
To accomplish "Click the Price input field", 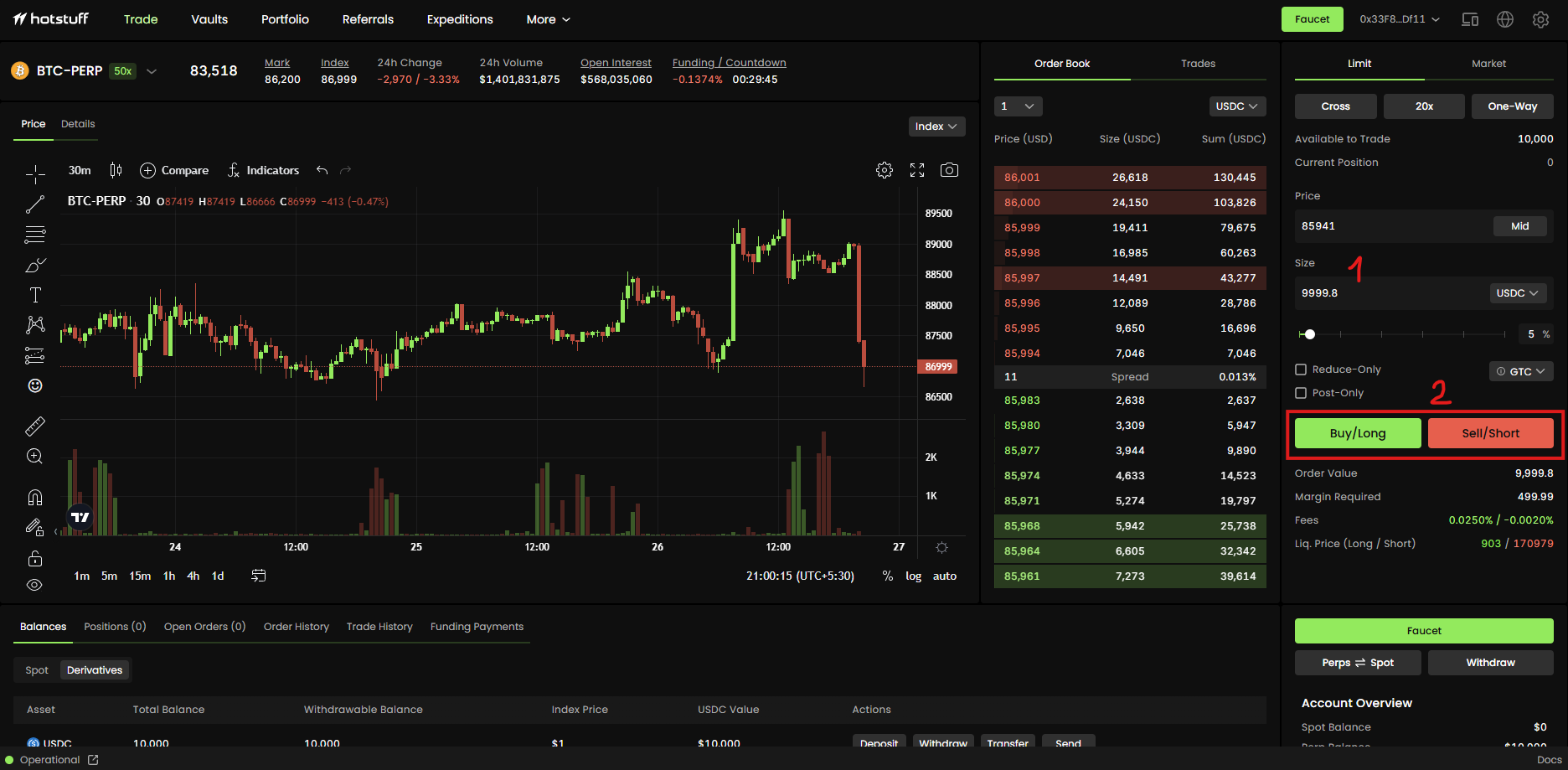I will tap(1392, 226).
